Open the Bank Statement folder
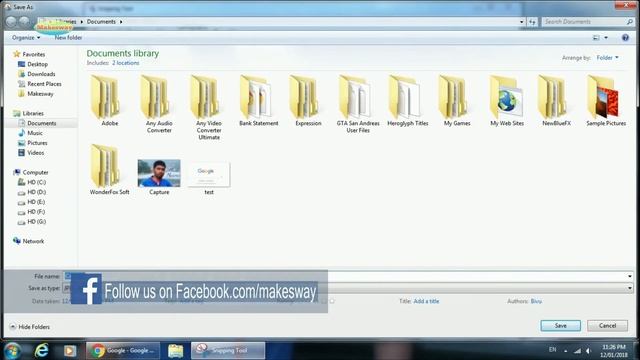Image resolution: width=640 pixels, height=360 pixels. pyautogui.click(x=258, y=100)
